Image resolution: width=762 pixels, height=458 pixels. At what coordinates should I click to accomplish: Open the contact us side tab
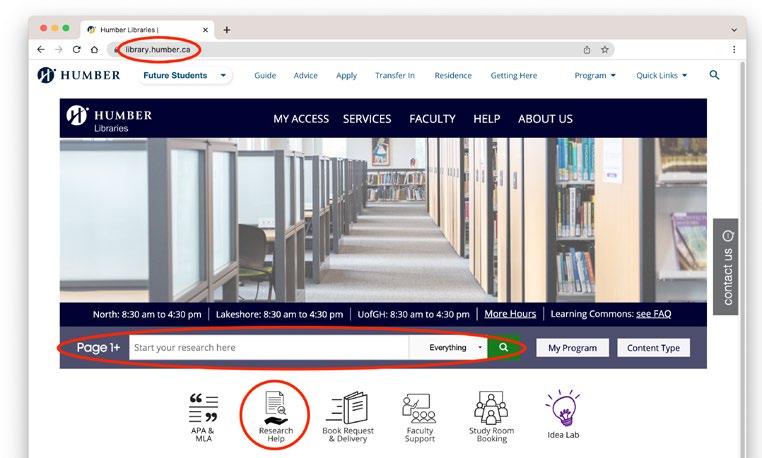pyautogui.click(x=726, y=267)
